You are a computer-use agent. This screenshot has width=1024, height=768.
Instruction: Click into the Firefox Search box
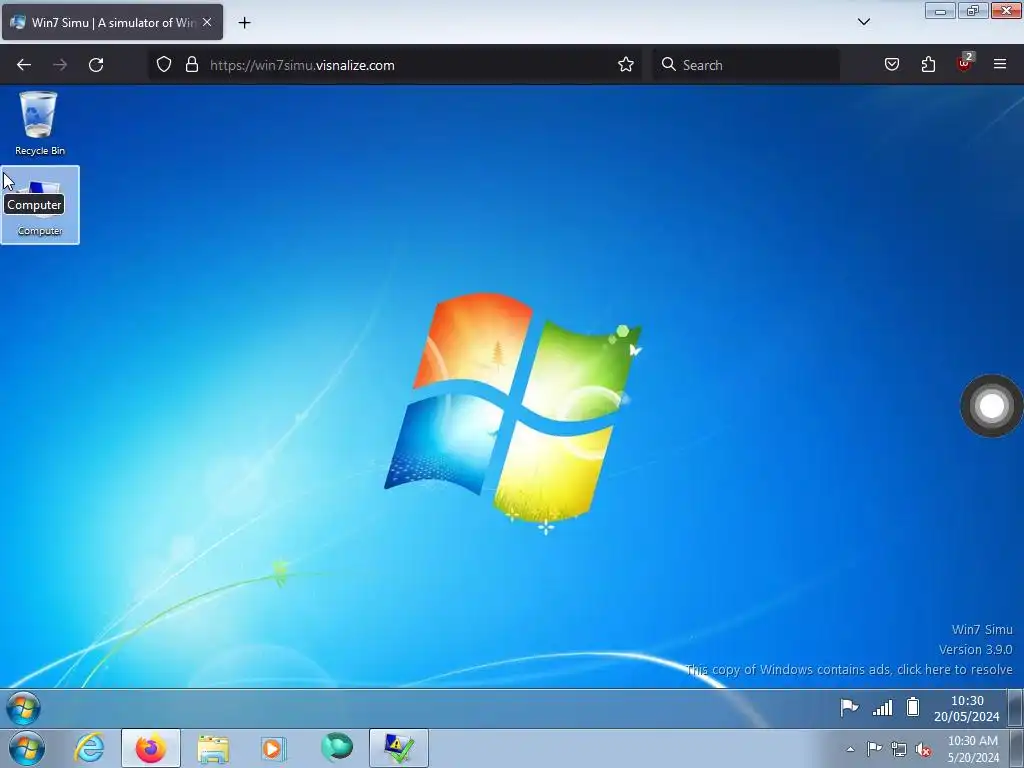[x=746, y=65]
